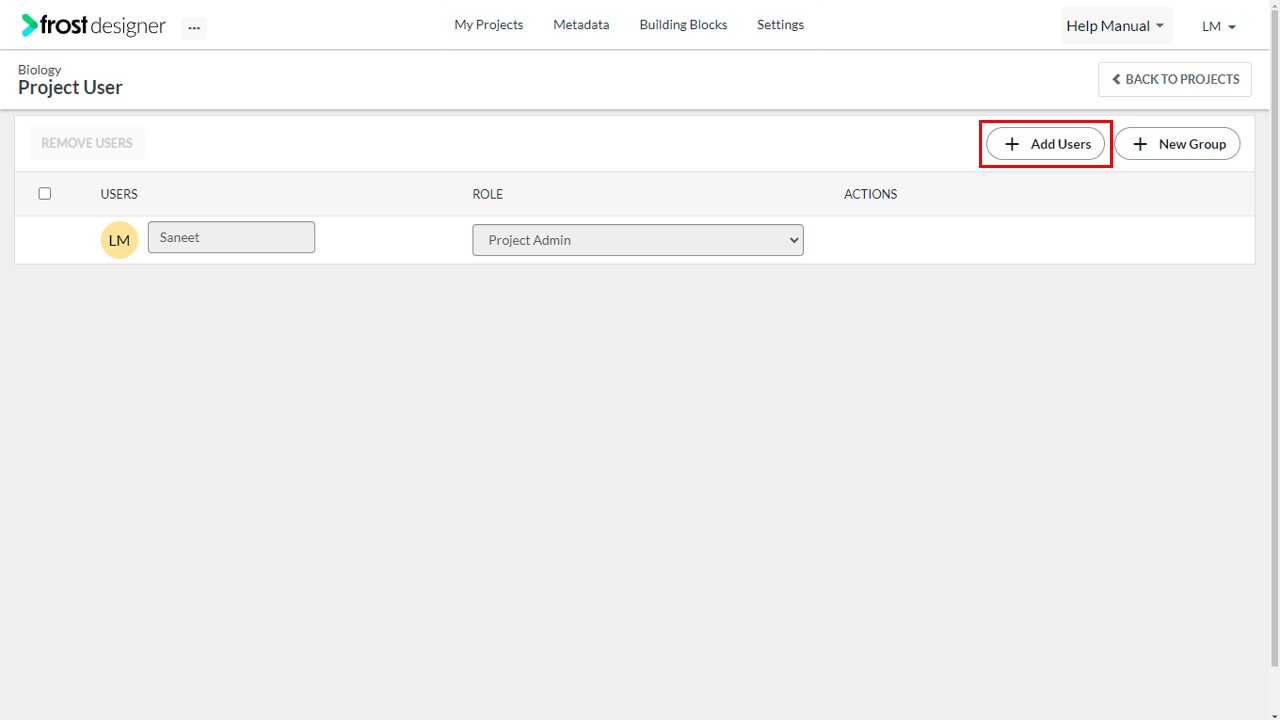Click the USERS column header
1280x720 pixels.
(x=119, y=194)
